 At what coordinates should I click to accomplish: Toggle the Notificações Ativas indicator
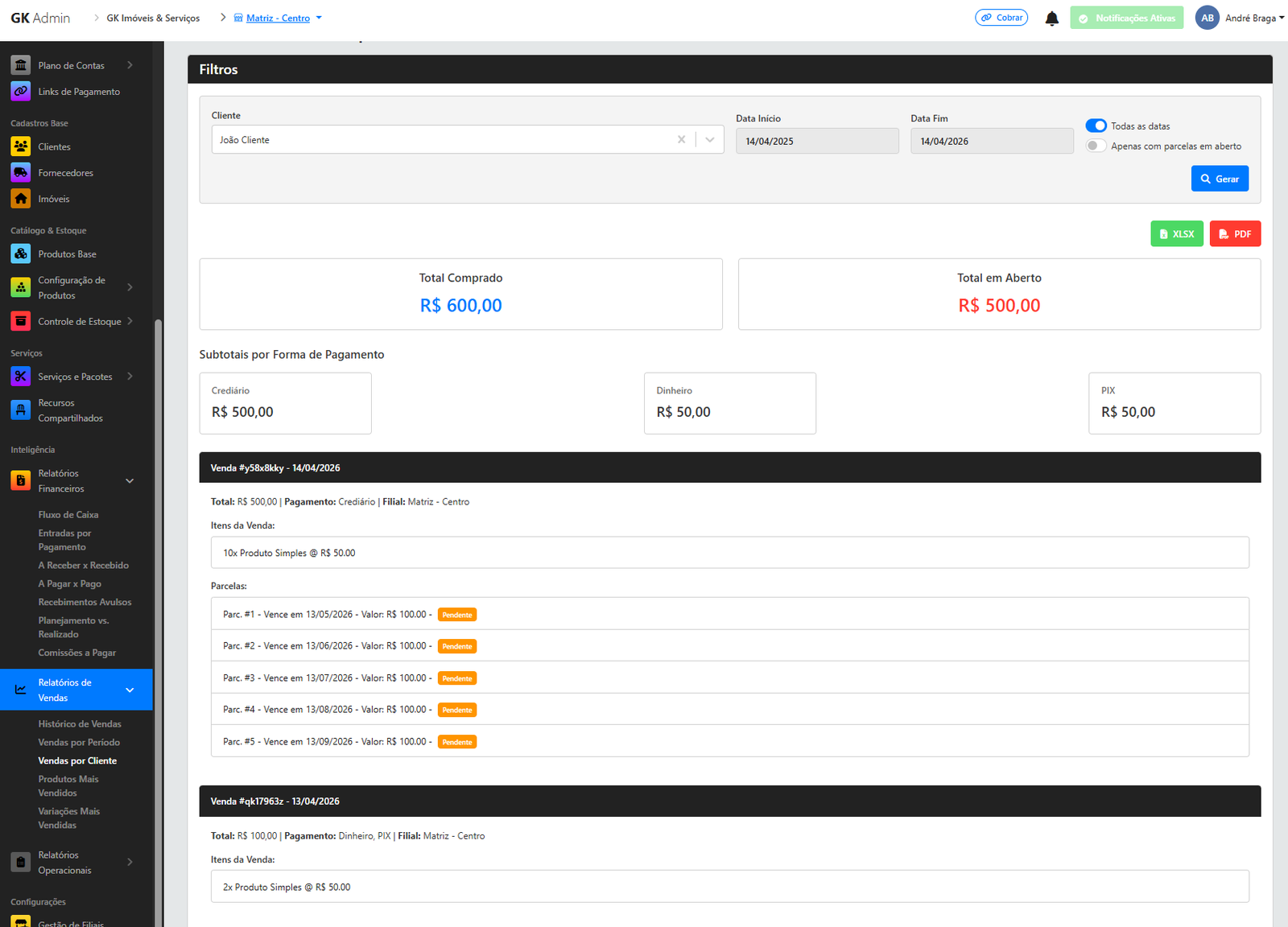[x=1126, y=19]
